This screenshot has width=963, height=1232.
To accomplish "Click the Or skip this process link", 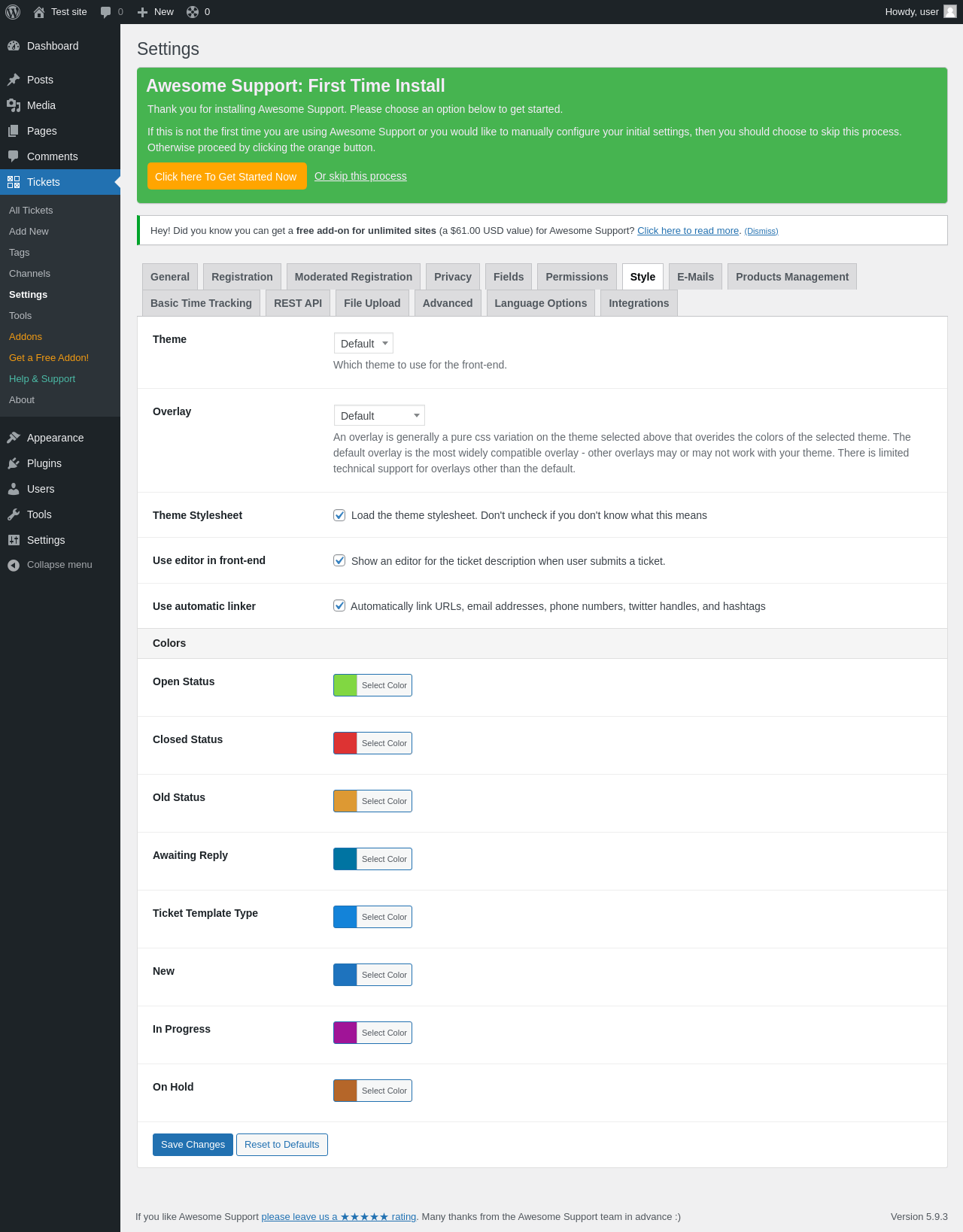I will pyautogui.click(x=360, y=176).
